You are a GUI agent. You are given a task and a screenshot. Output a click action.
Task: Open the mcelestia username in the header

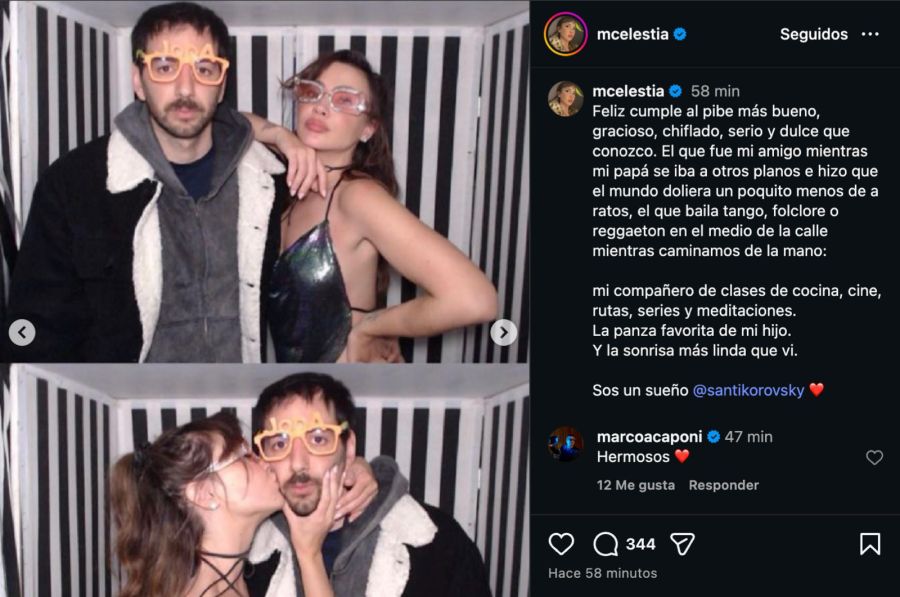(630, 34)
